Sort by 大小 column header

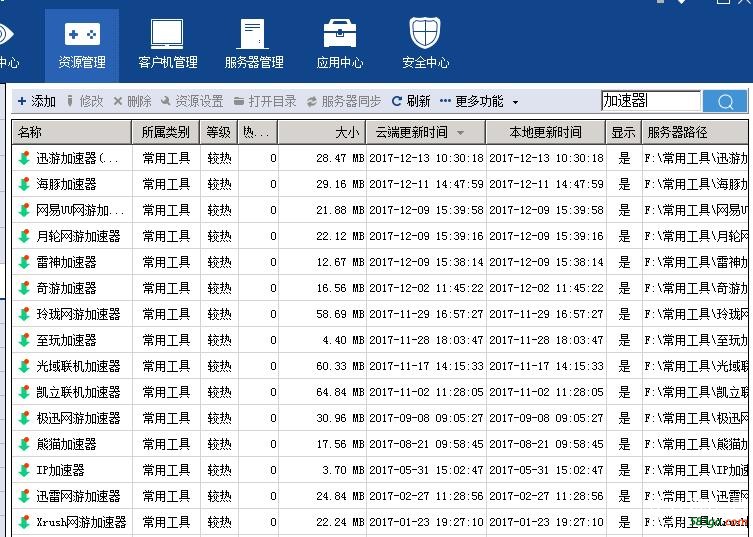tap(322, 132)
